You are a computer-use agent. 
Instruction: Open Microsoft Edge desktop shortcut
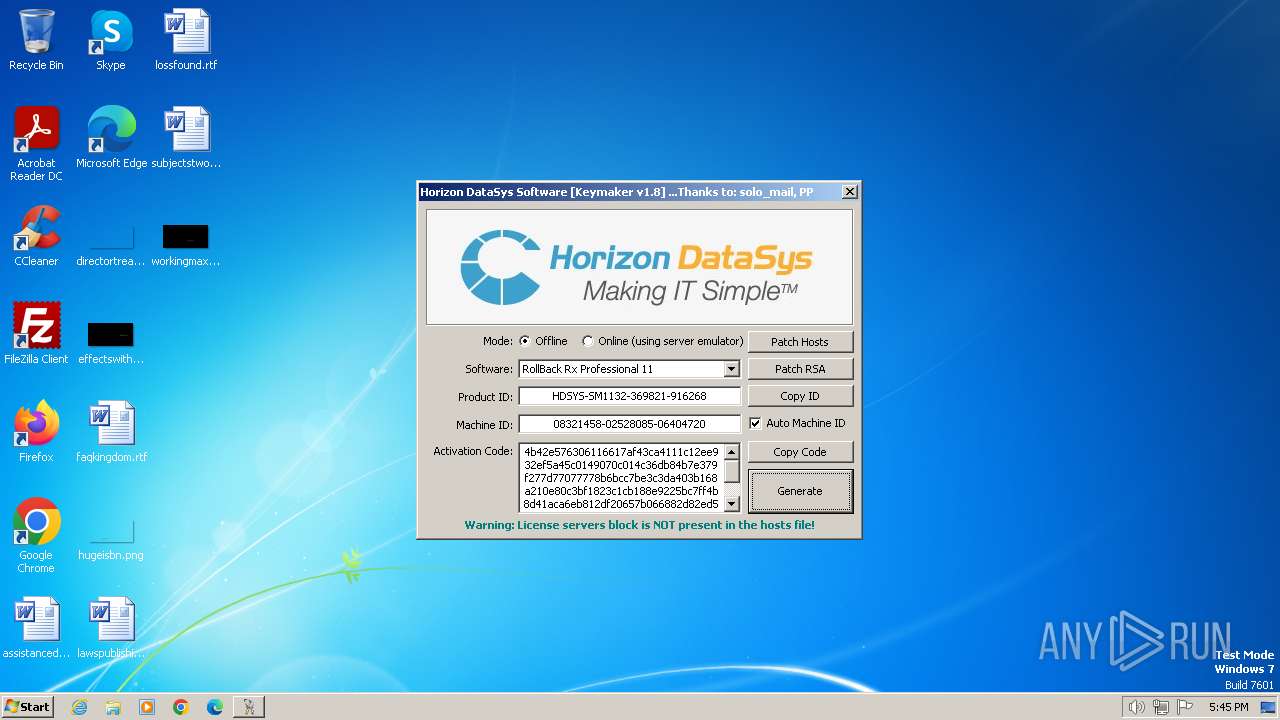pos(111,137)
